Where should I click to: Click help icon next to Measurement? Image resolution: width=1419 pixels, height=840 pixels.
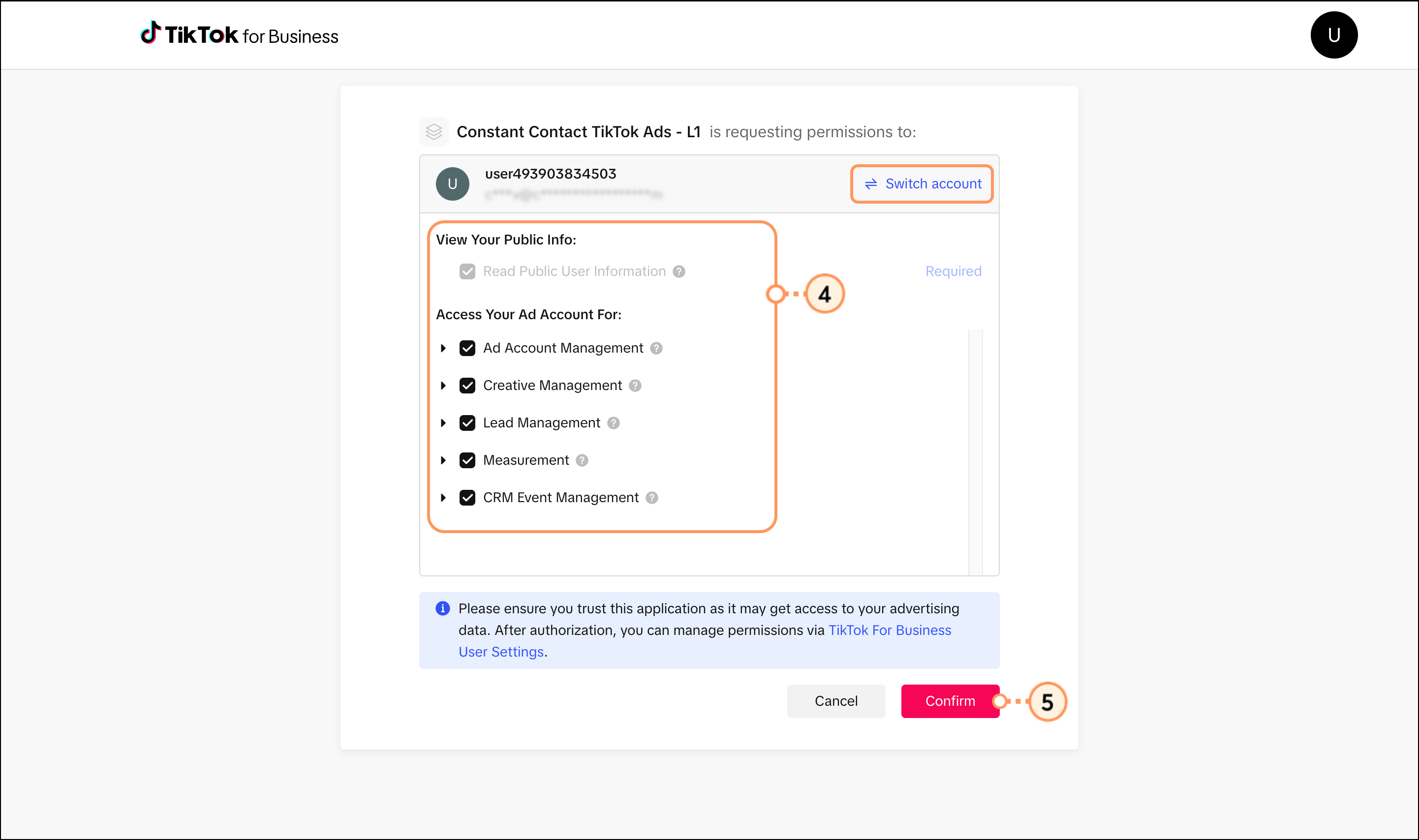[582, 460]
